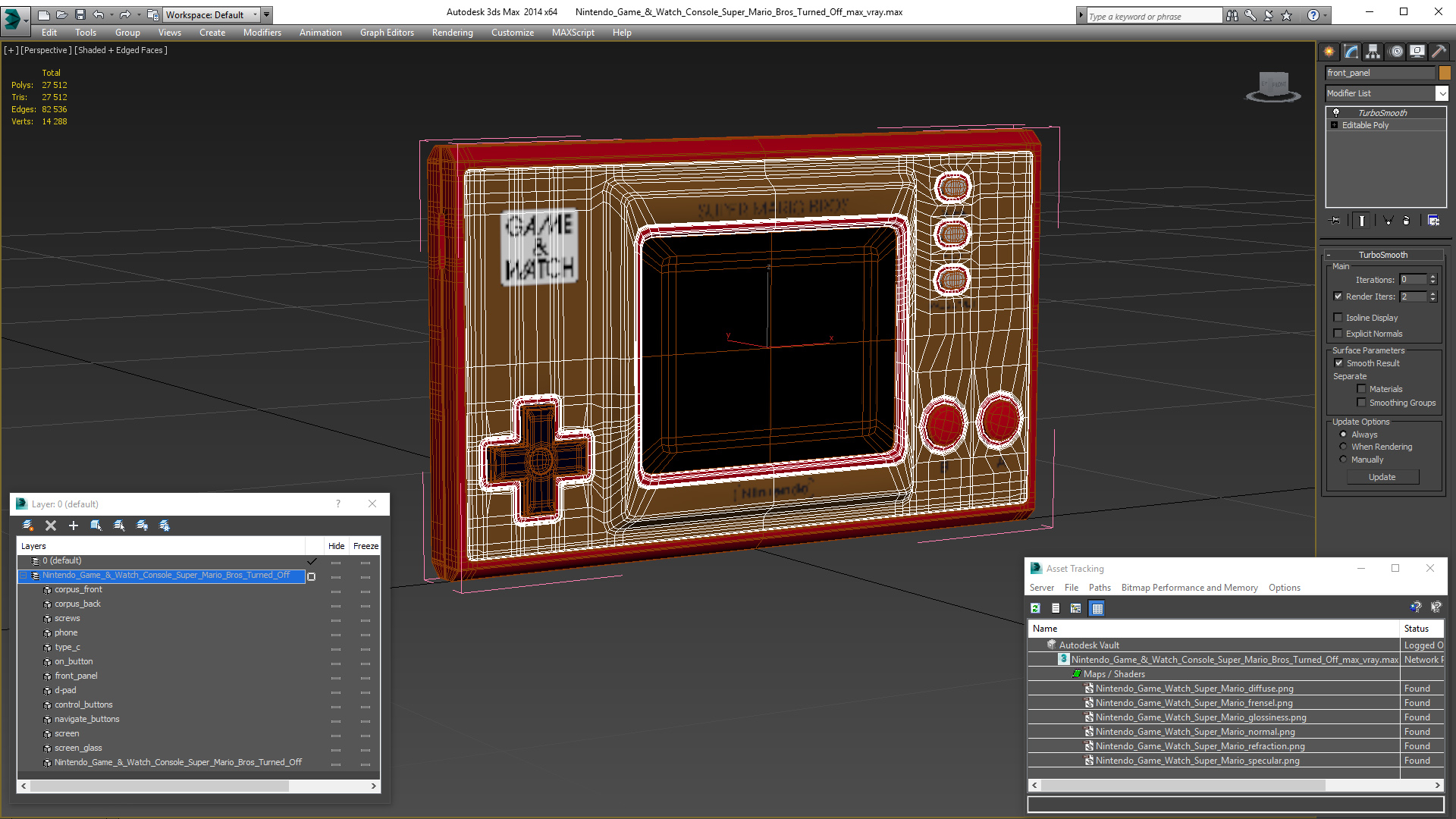
Task: Click Table View icon in Asset Tracking
Action: [x=1097, y=608]
